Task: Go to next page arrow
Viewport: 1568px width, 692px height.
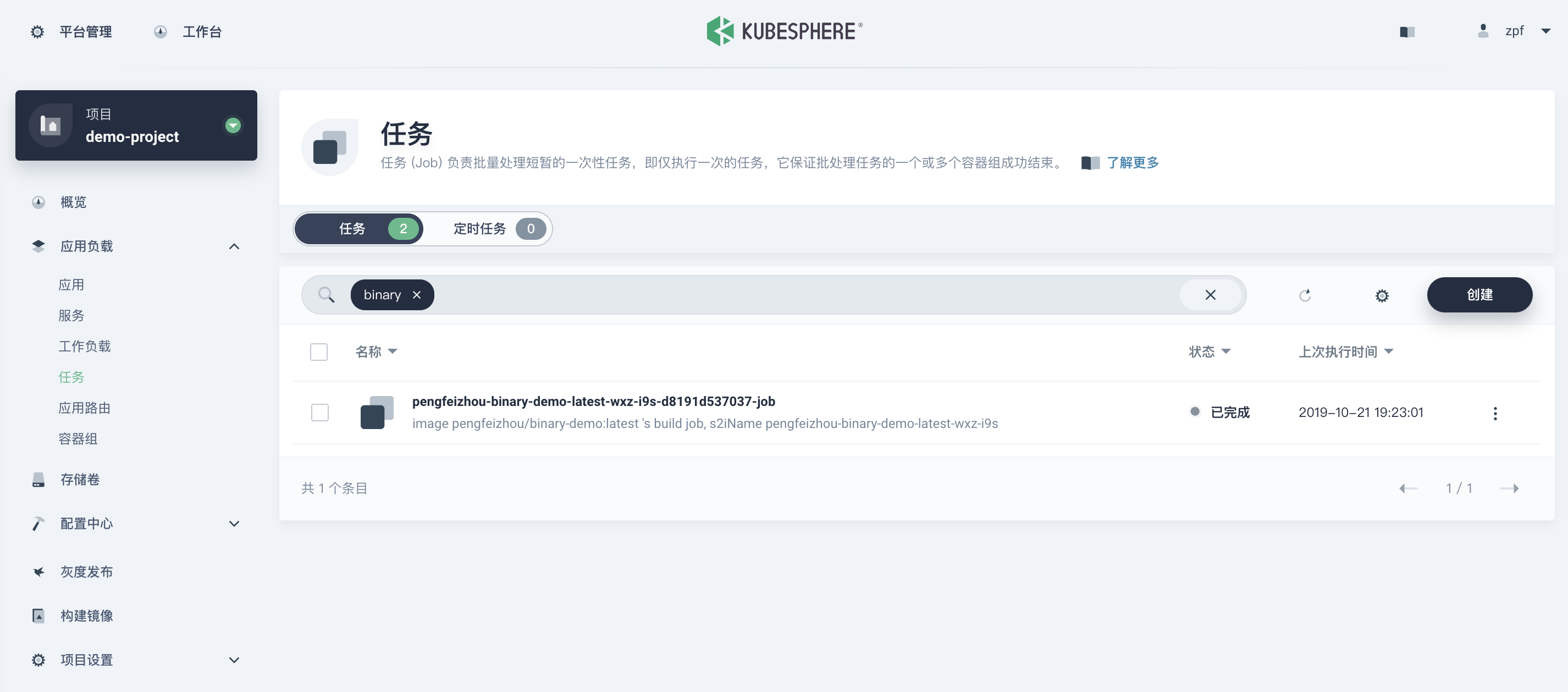Action: pos(1509,488)
